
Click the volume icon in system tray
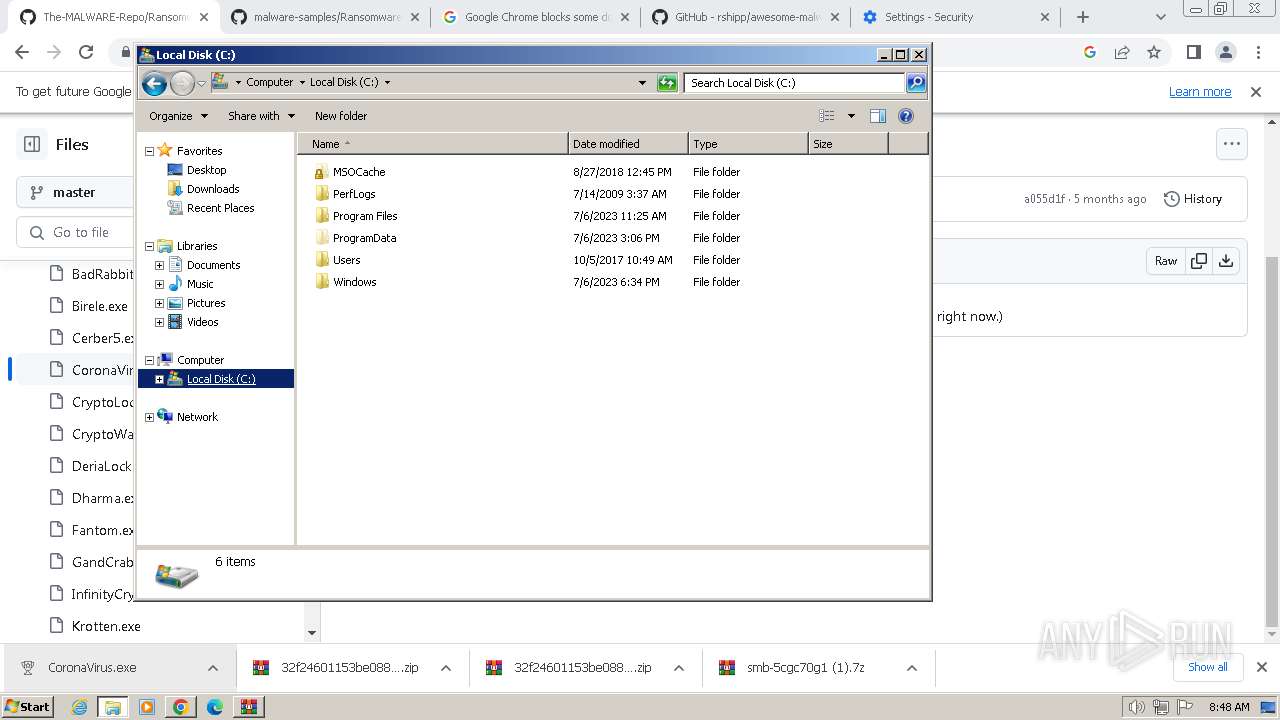[1137, 707]
